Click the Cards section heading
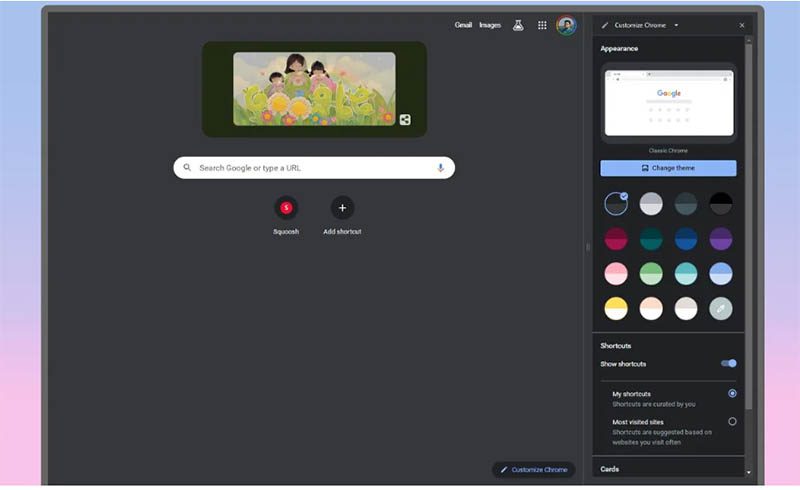This screenshot has width=800, height=490. coord(609,469)
